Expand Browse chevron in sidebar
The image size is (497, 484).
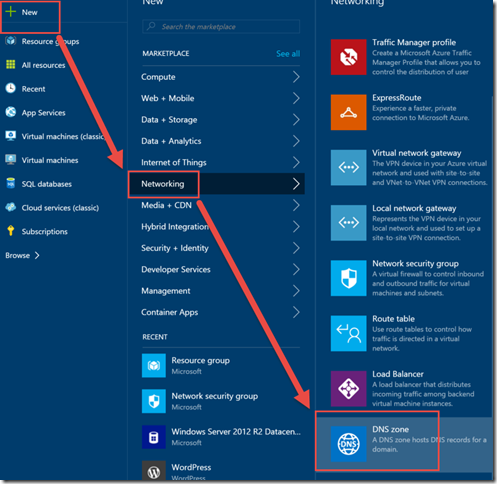(37, 255)
